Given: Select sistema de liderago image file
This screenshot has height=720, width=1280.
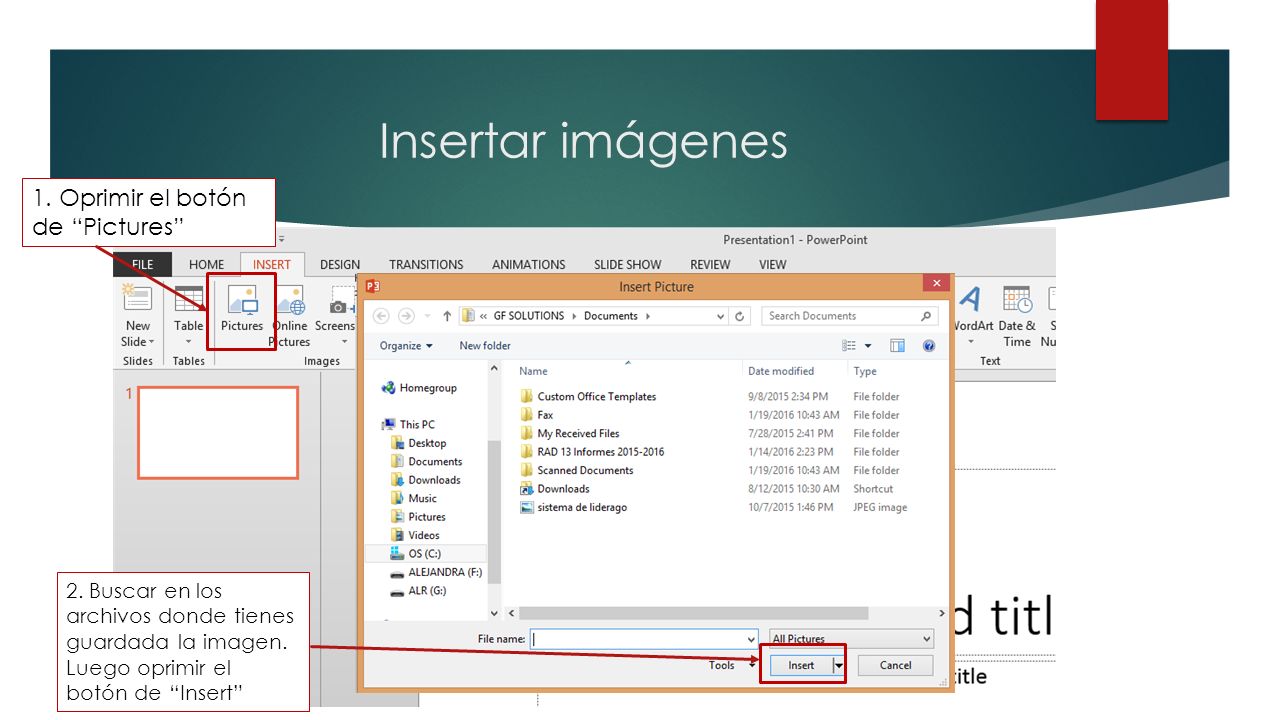Looking at the screenshot, I should (x=582, y=508).
